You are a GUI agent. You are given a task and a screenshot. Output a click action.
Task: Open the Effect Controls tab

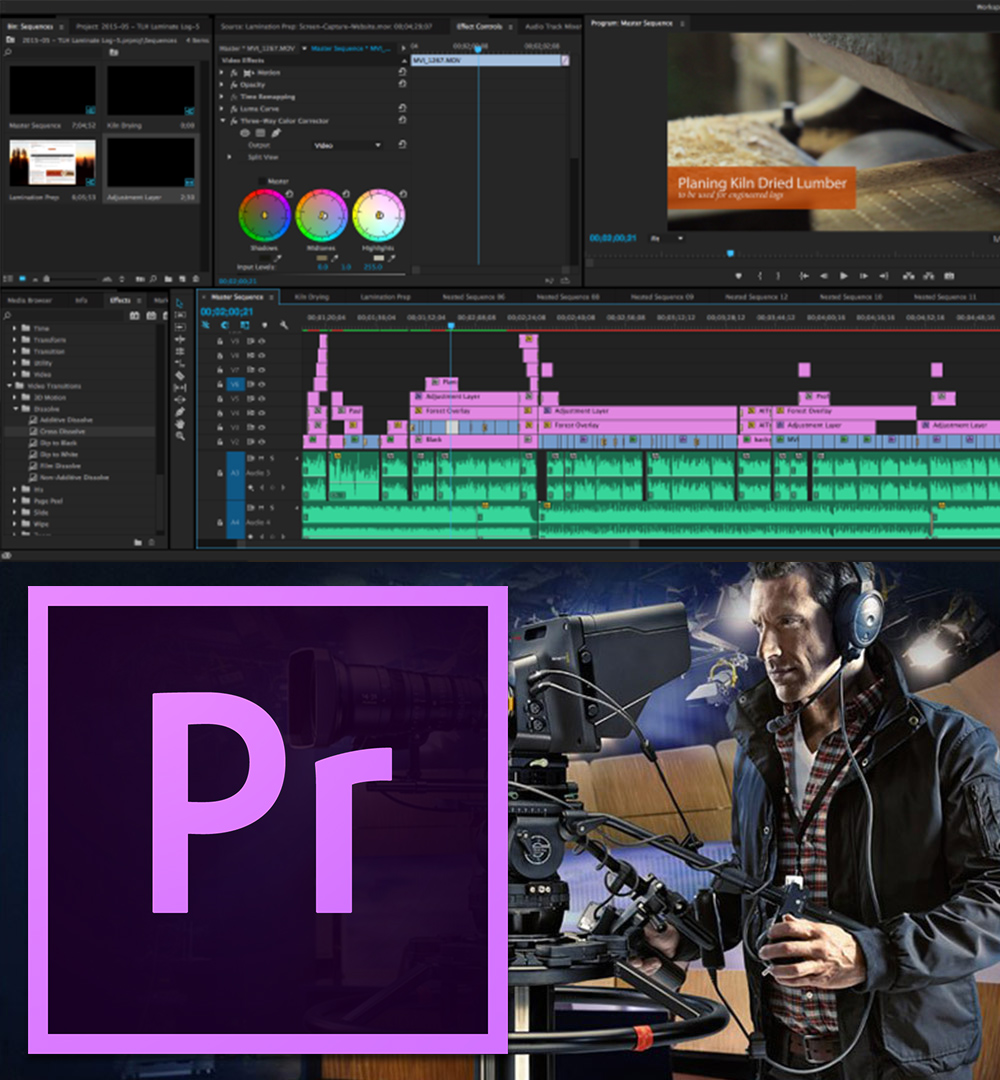(x=479, y=26)
